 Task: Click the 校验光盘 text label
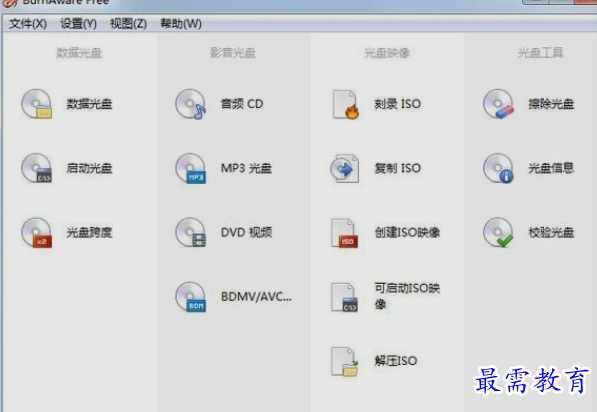point(551,232)
